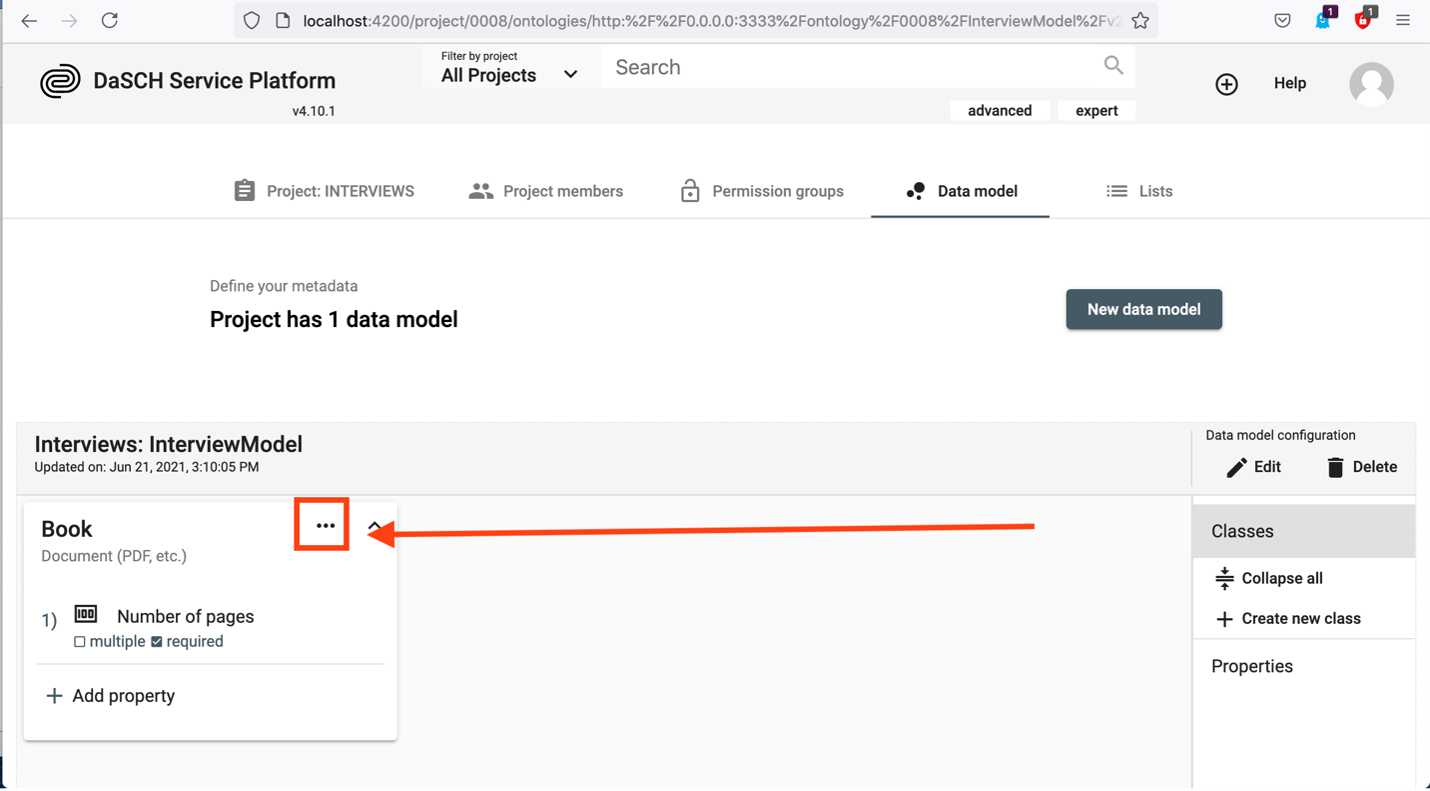Bookmark page with the star icon
Image resolution: width=1430 pixels, height=791 pixels.
pyautogui.click(x=1140, y=20)
